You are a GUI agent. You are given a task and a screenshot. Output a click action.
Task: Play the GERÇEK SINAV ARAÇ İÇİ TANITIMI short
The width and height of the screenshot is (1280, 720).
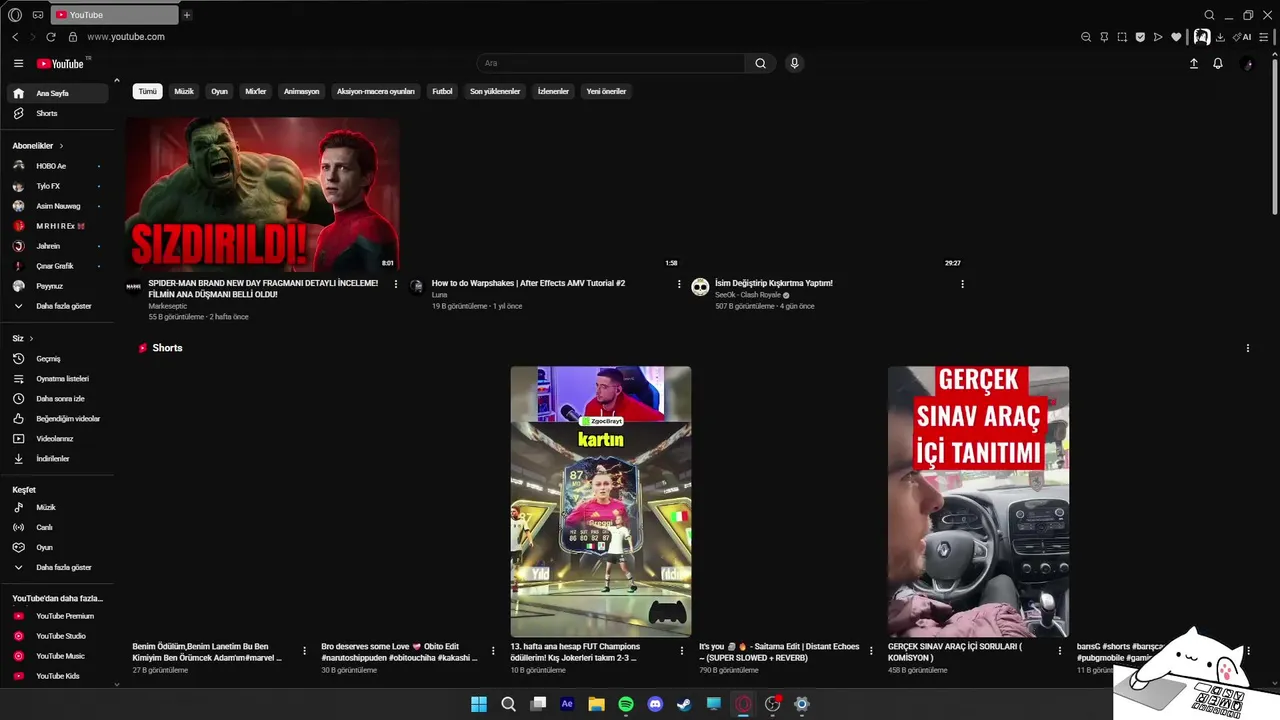pos(978,501)
